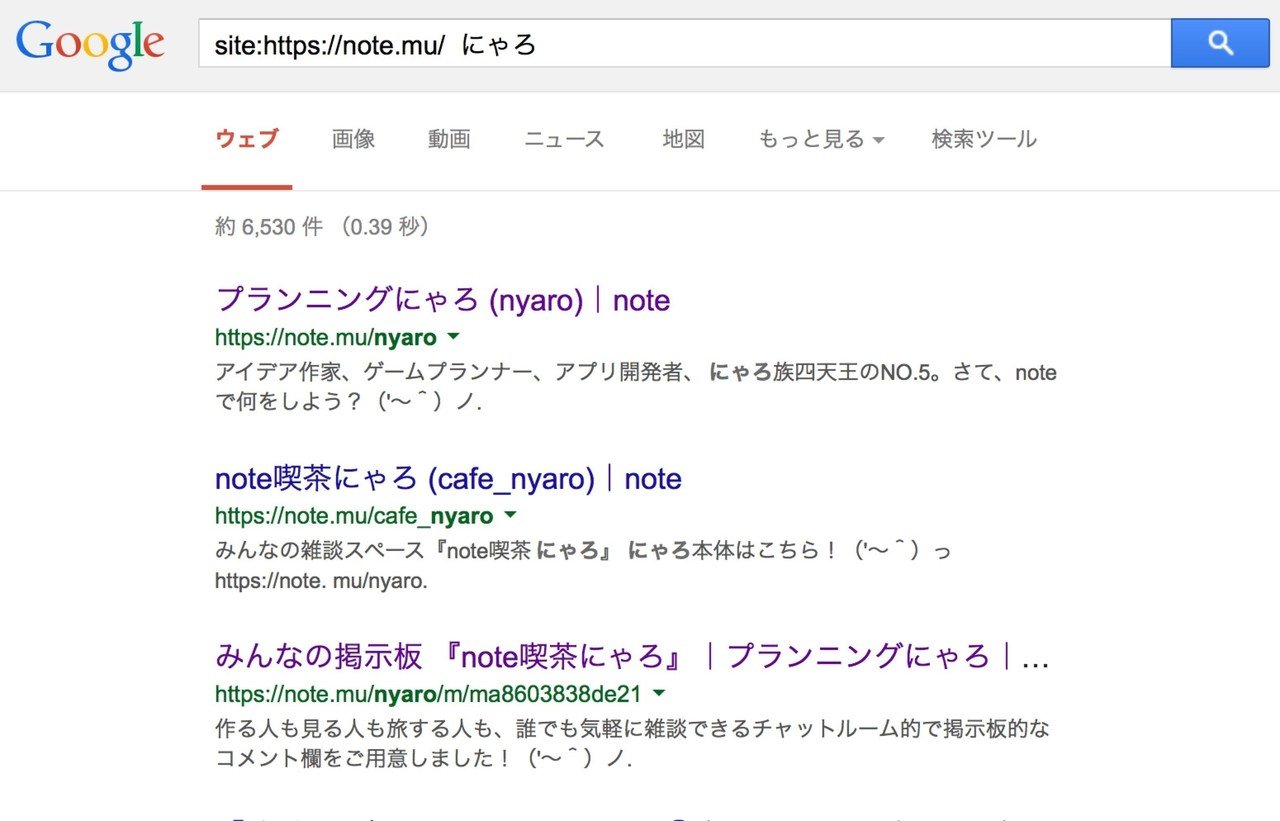Select the ウェブ tab

(x=247, y=139)
